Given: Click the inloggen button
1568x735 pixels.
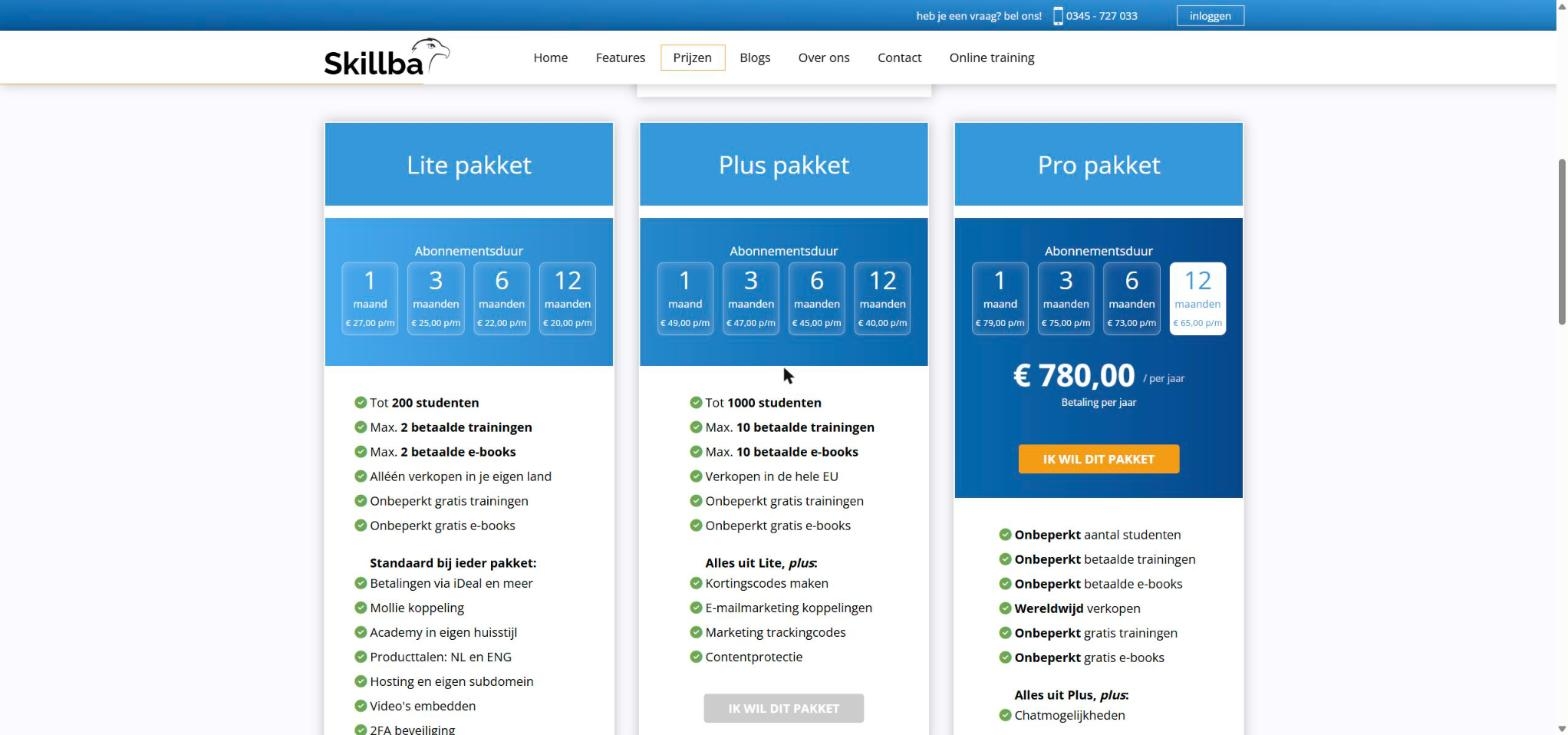Looking at the screenshot, I should point(1210,16).
